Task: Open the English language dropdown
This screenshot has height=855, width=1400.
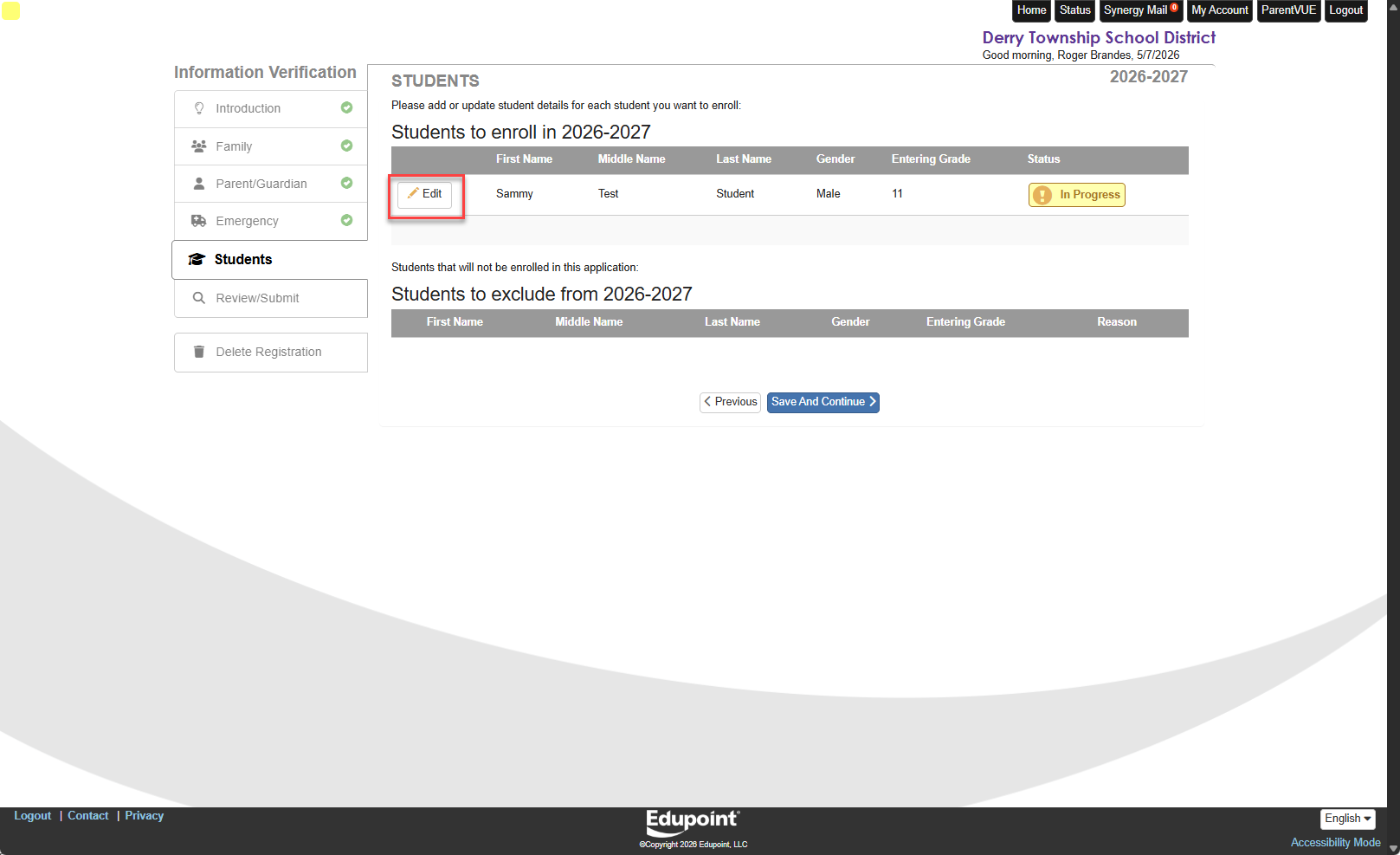Action: pyautogui.click(x=1347, y=819)
